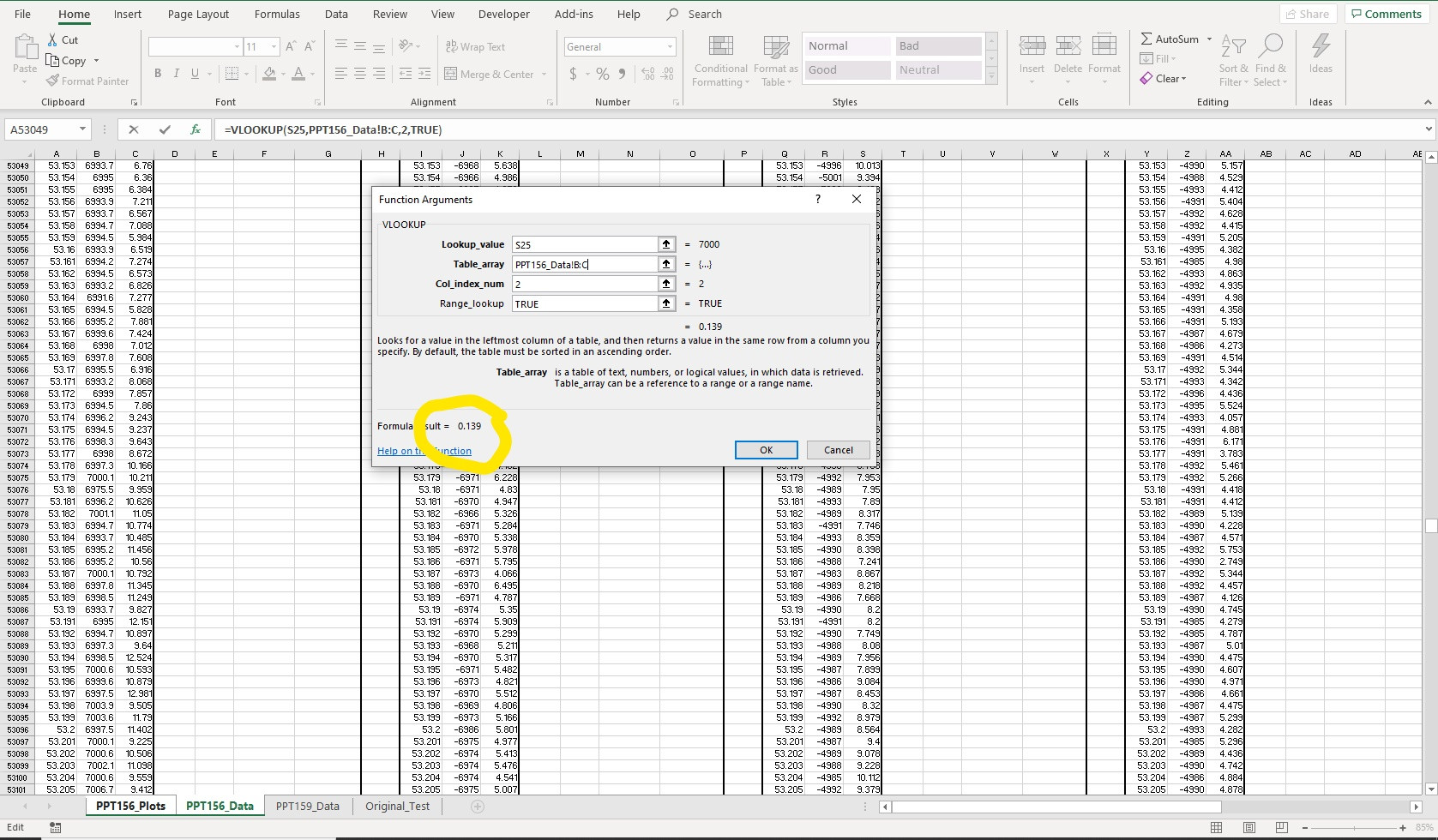The image size is (1438, 840).
Task: Open the AutoSum dropdown arrow
Action: 1209,39
